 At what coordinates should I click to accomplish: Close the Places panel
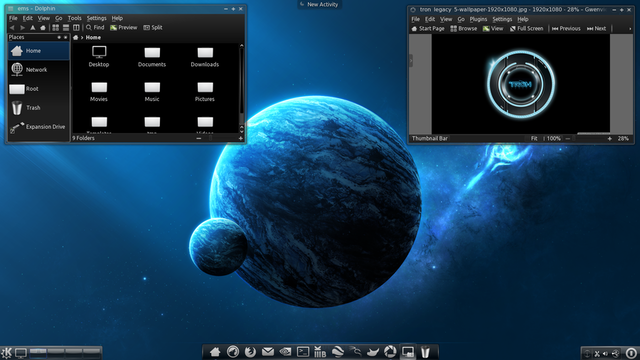click(x=66, y=37)
